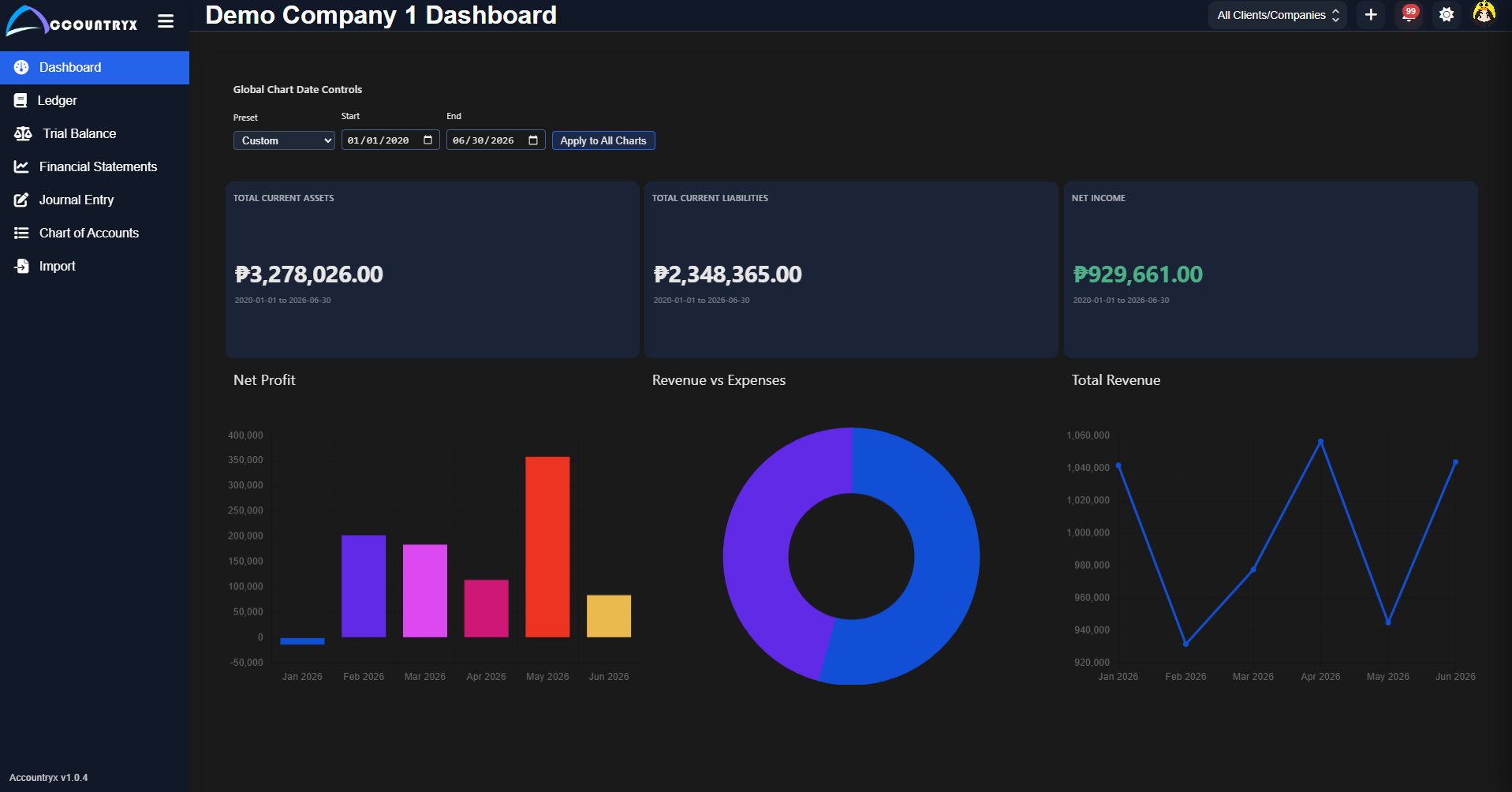Go to Journal Entry menu item

point(95,200)
